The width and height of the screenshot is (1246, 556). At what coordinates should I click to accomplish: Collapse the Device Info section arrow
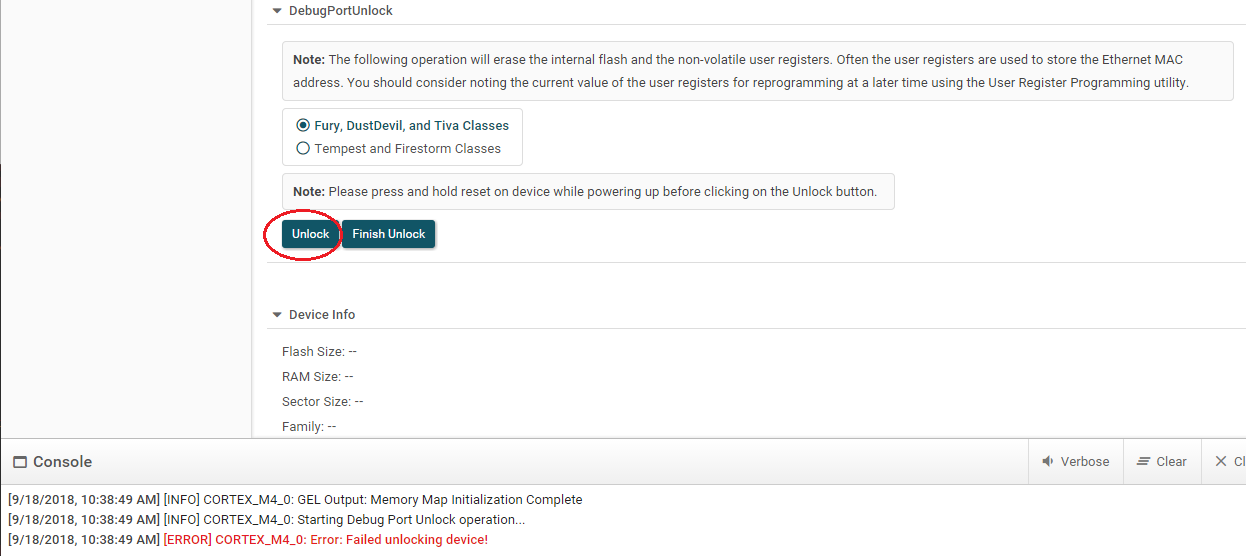pos(277,314)
